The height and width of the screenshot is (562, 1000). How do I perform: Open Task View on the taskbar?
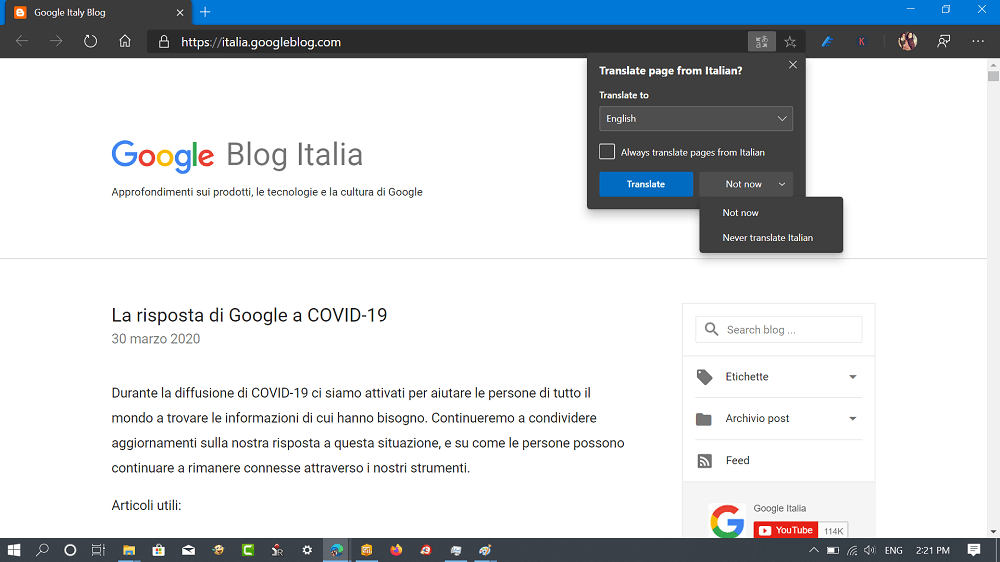click(x=98, y=550)
